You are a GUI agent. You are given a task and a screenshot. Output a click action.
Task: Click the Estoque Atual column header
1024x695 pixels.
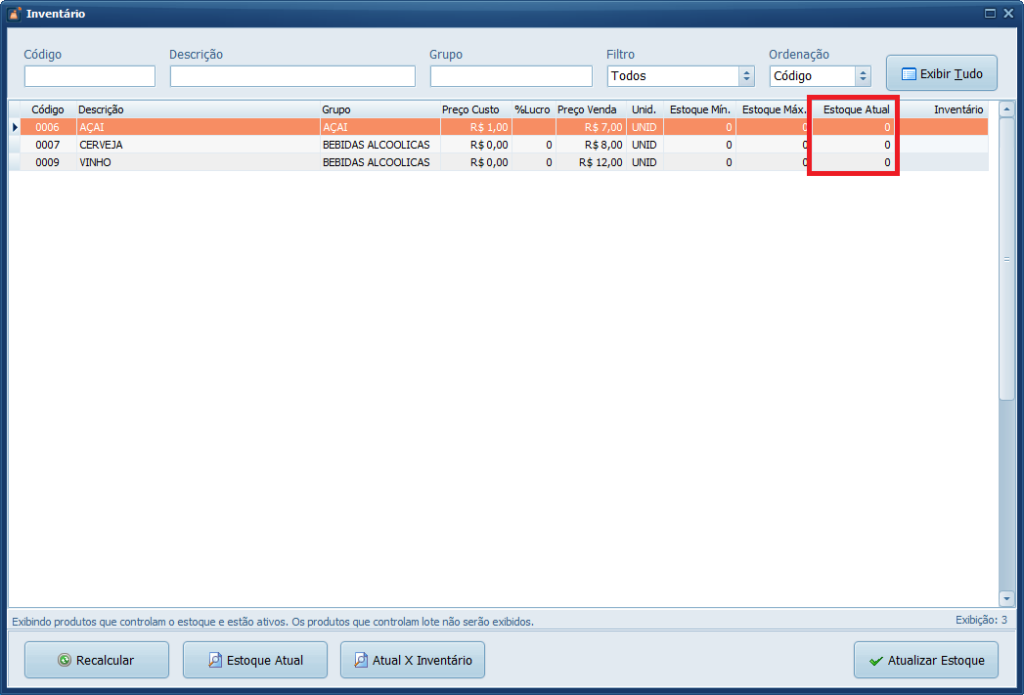856,109
